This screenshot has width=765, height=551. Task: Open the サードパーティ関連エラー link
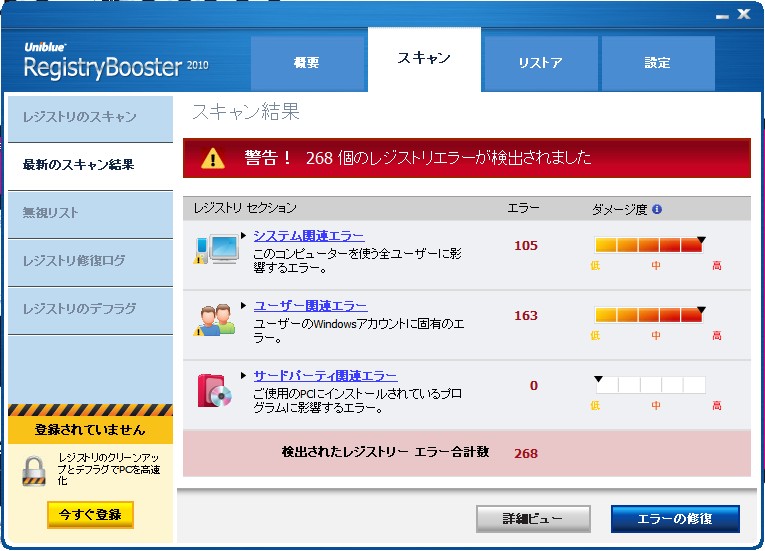pos(325,376)
